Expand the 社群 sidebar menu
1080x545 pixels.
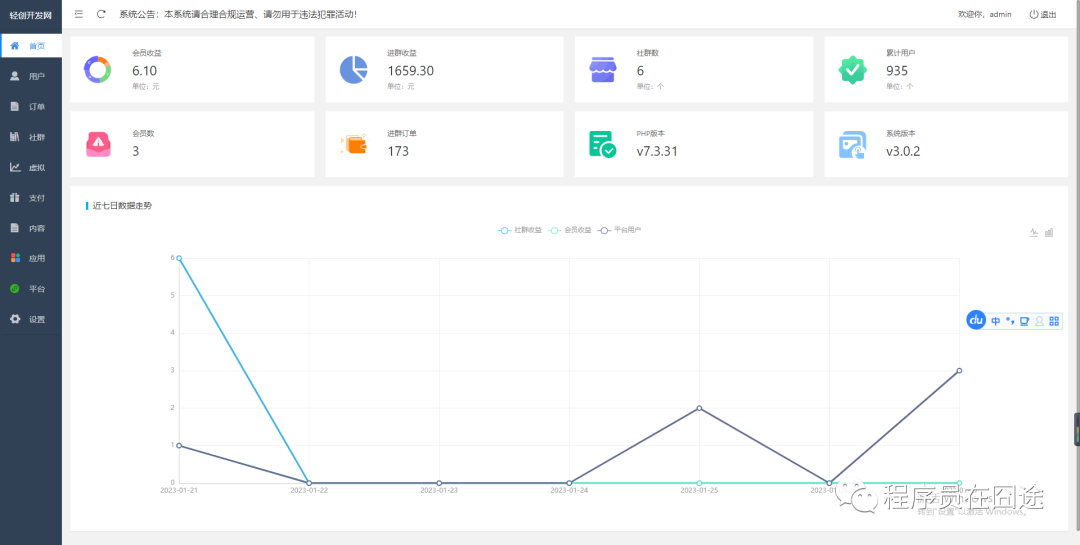30,137
